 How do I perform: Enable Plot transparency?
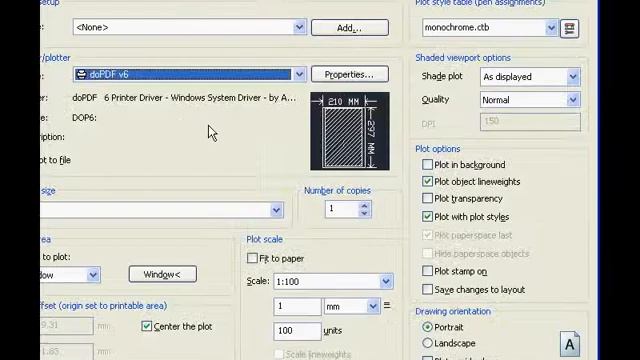tap(427, 198)
